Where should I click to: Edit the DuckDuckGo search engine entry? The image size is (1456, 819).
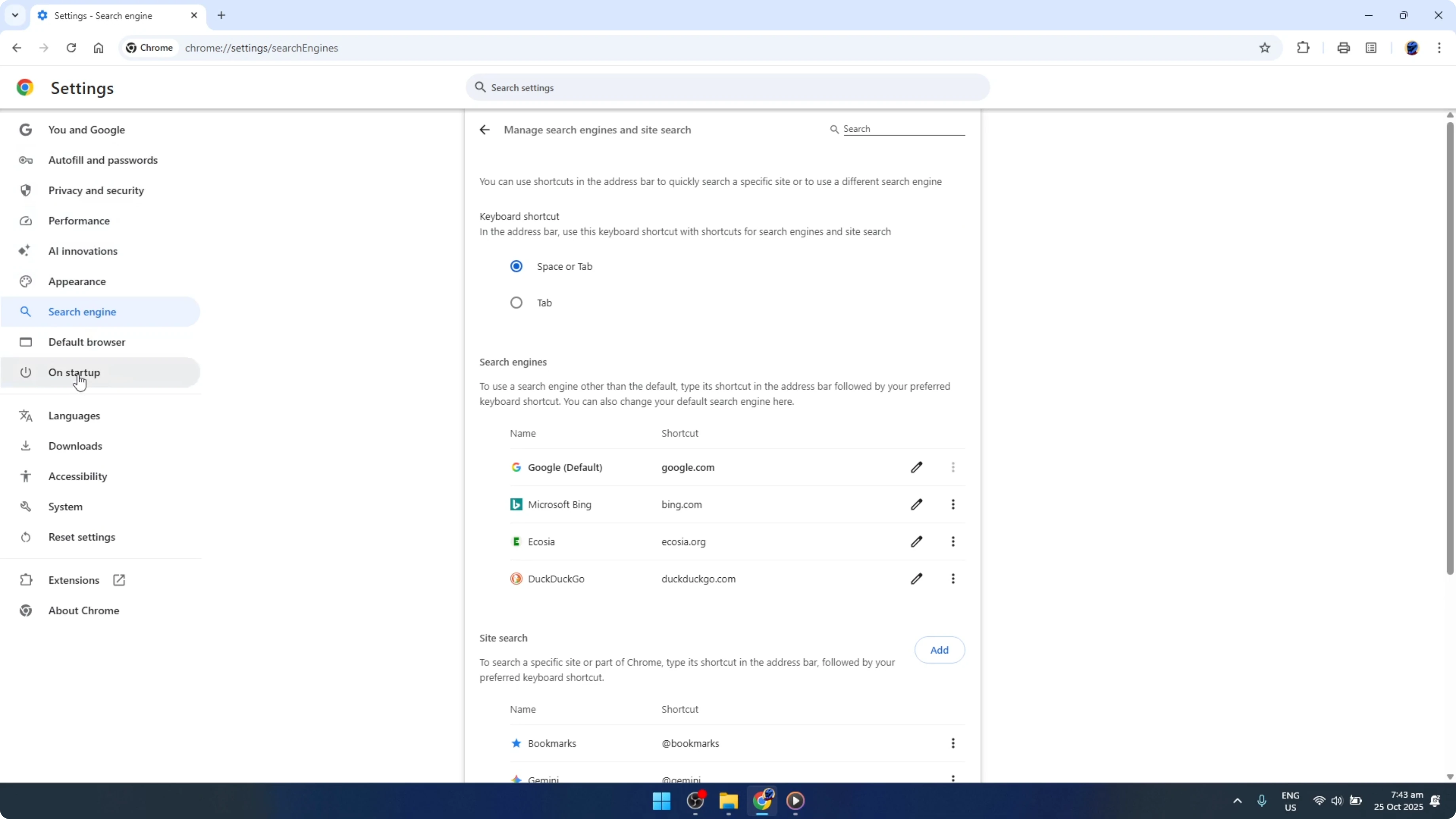tap(916, 579)
